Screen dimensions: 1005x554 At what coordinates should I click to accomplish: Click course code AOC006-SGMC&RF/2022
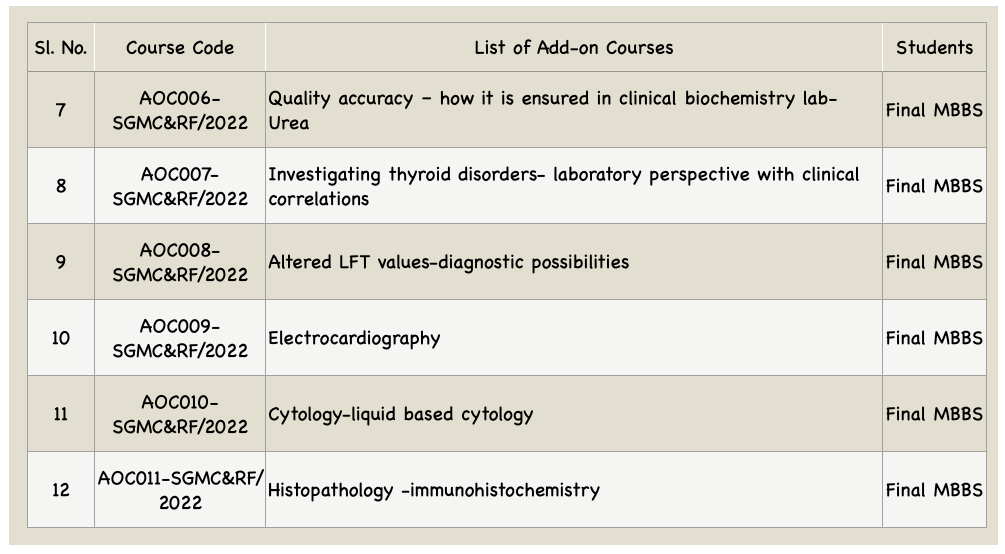[180, 110]
